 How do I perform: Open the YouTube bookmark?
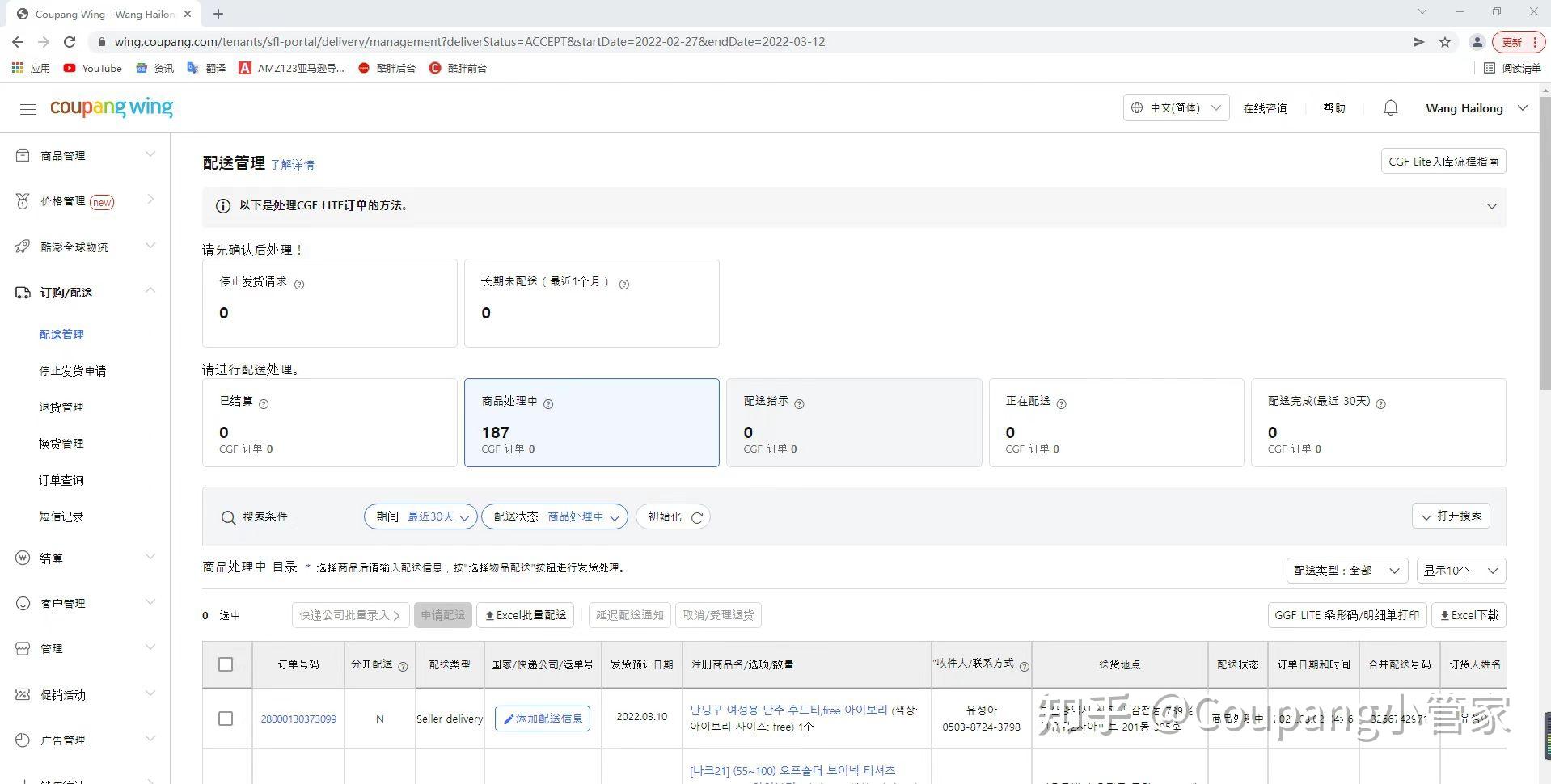tap(93, 68)
